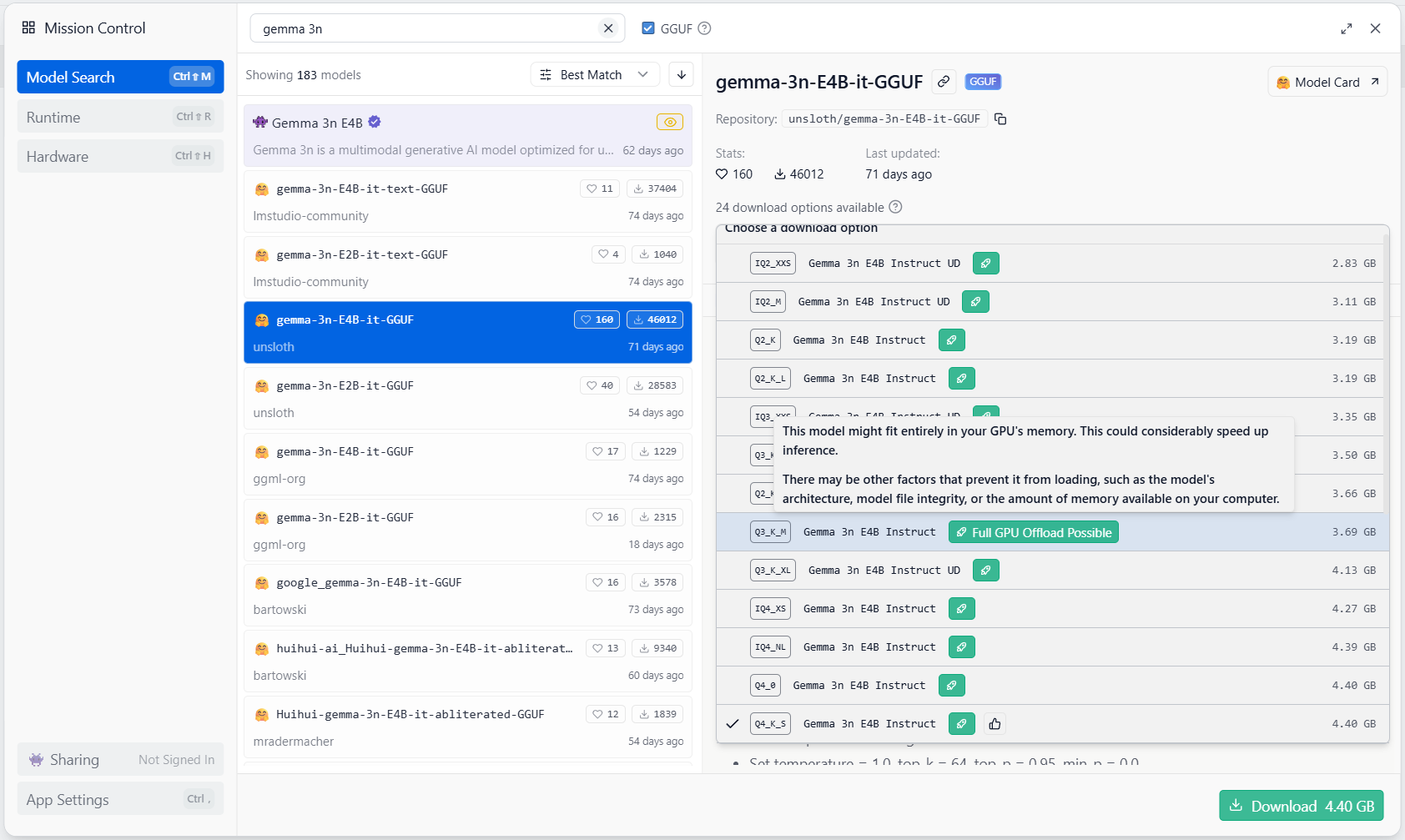Click the 37404 downloads badge
This screenshot has height=840, width=1405.
tap(655, 189)
